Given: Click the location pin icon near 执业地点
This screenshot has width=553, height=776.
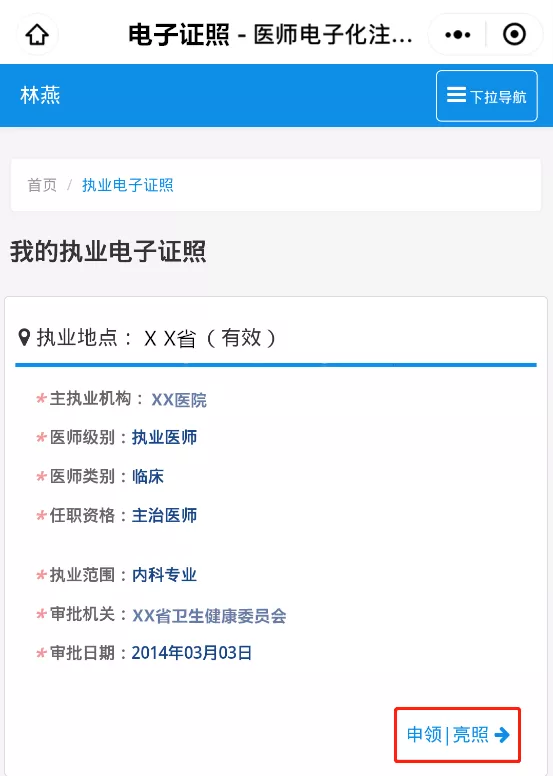Looking at the screenshot, I should pos(24,338).
